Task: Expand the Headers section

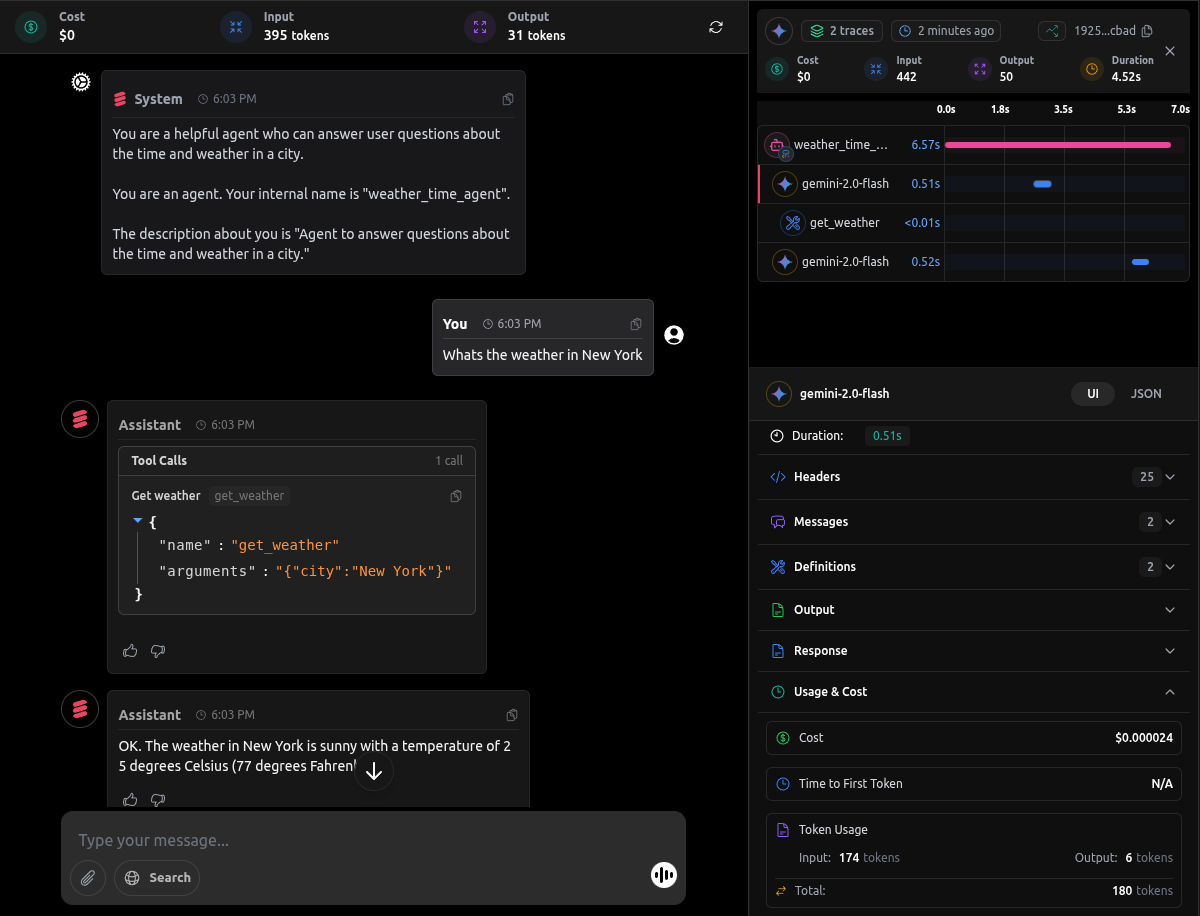Action: tap(1170, 477)
